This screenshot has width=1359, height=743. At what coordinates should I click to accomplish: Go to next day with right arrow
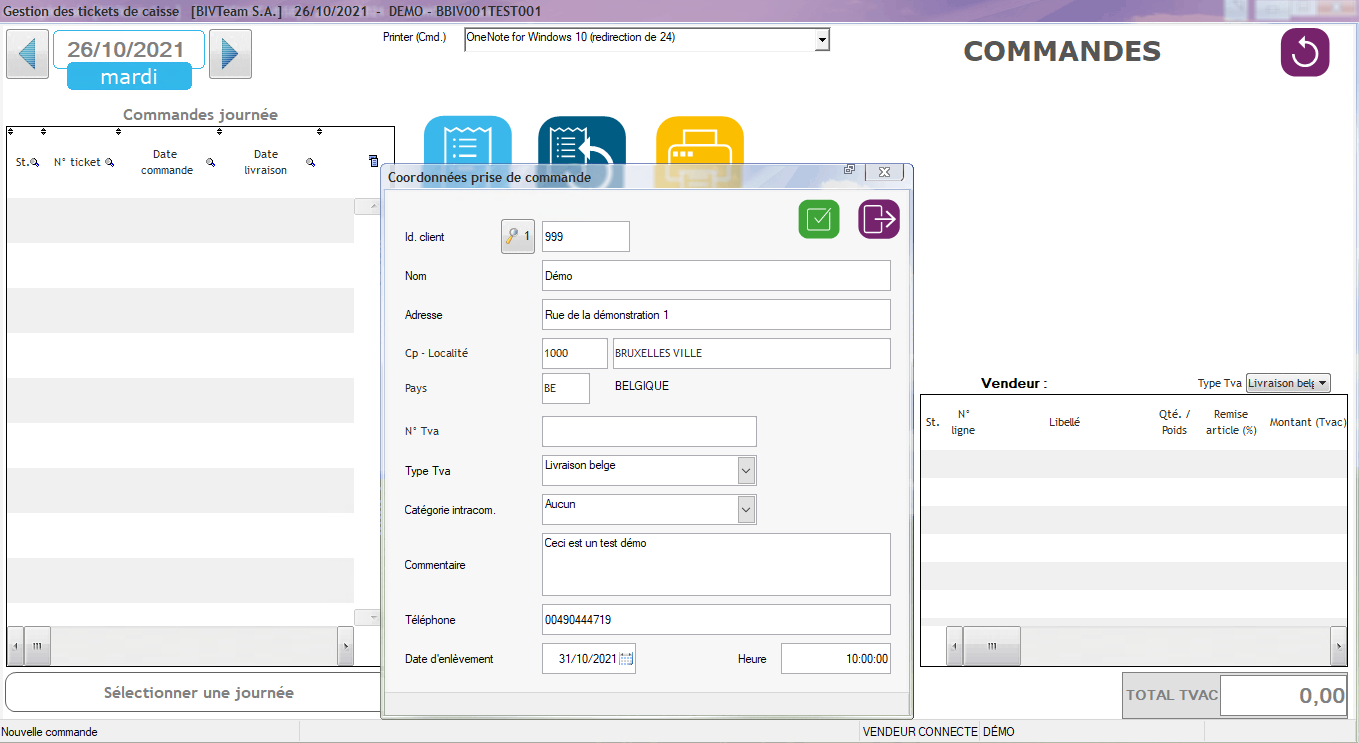(230, 53)
